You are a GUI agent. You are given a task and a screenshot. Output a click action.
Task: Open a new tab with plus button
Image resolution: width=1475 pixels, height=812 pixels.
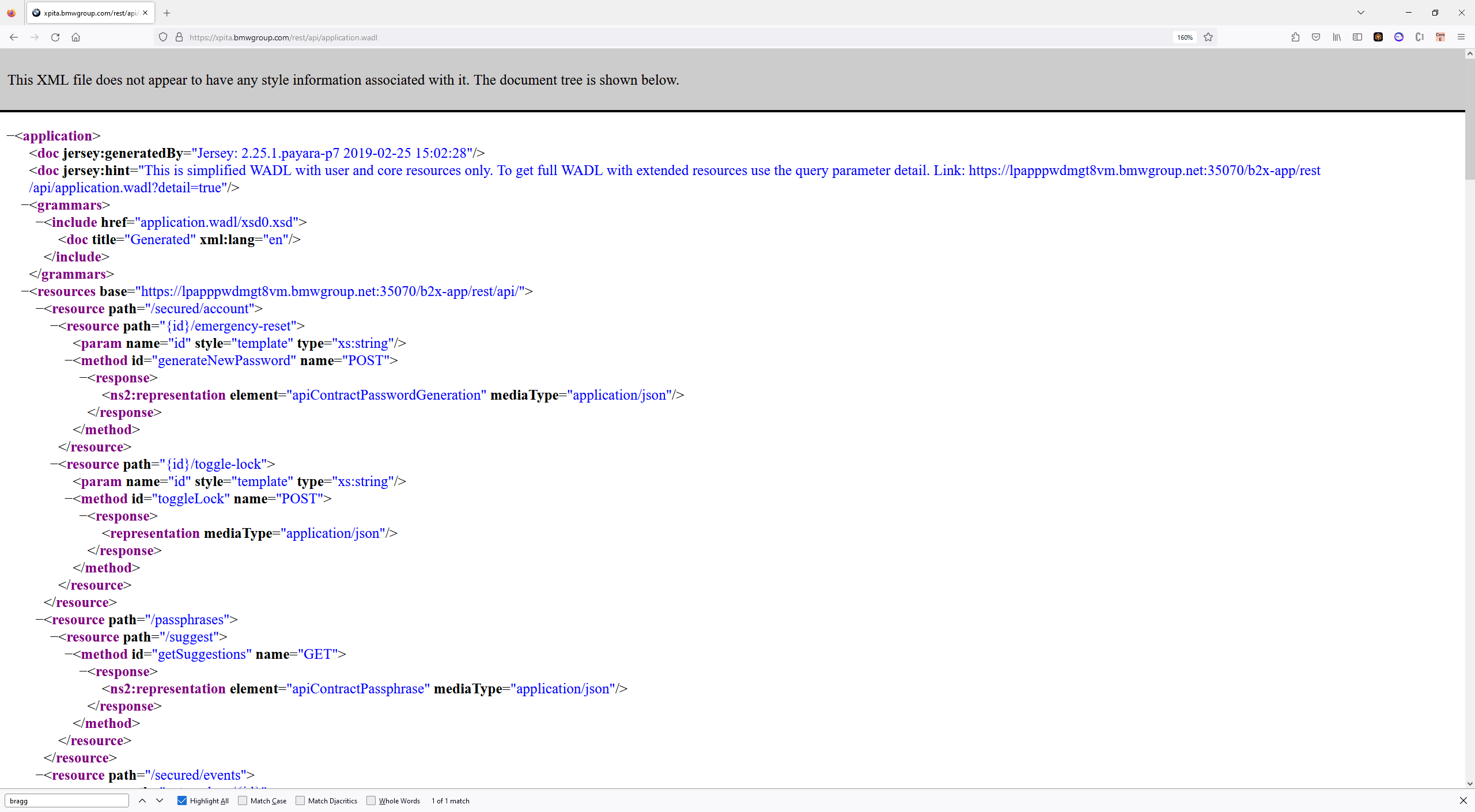pos(167,13)
